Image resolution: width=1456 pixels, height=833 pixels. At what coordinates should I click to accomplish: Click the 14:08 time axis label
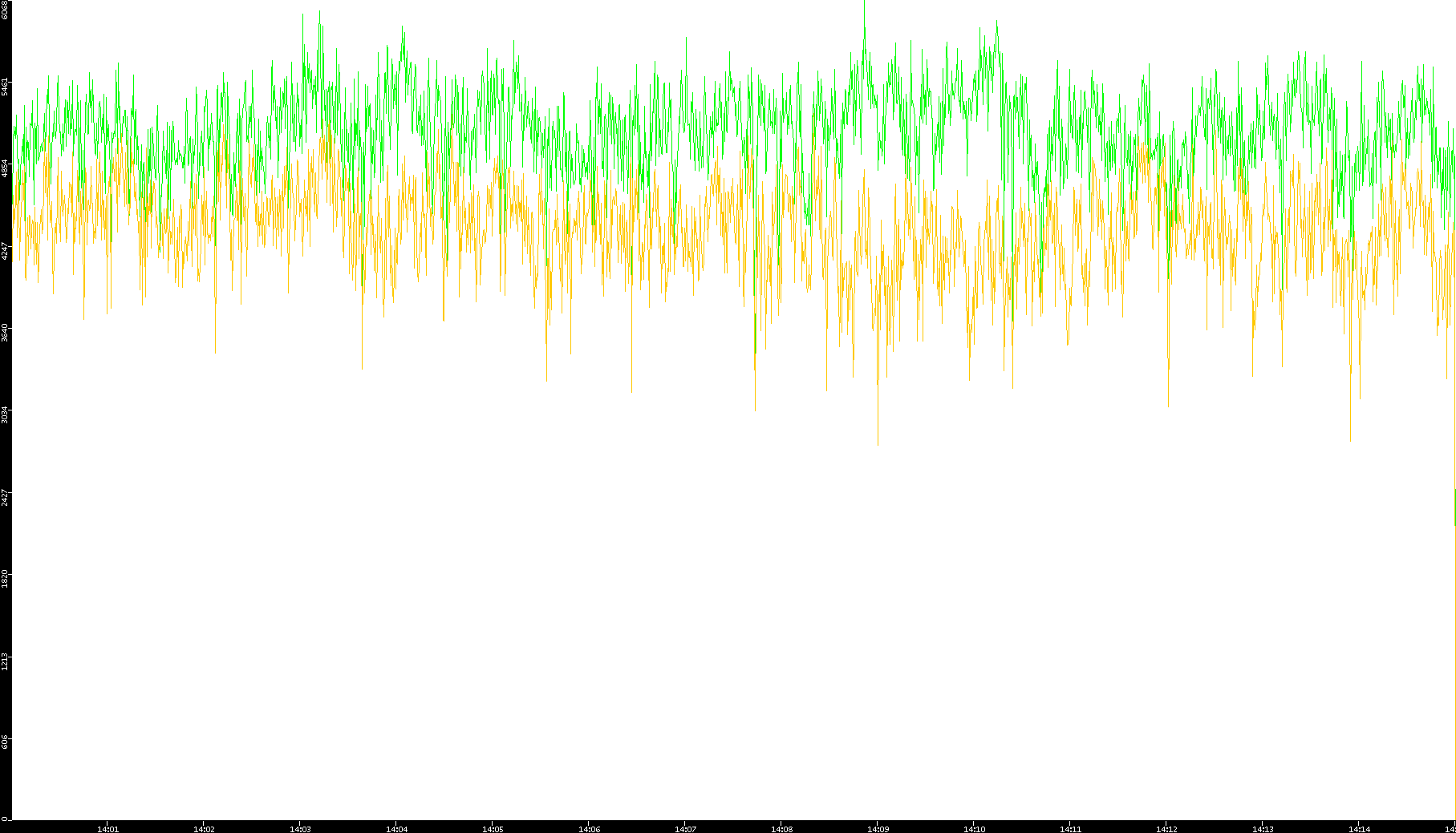pos(781,828)
